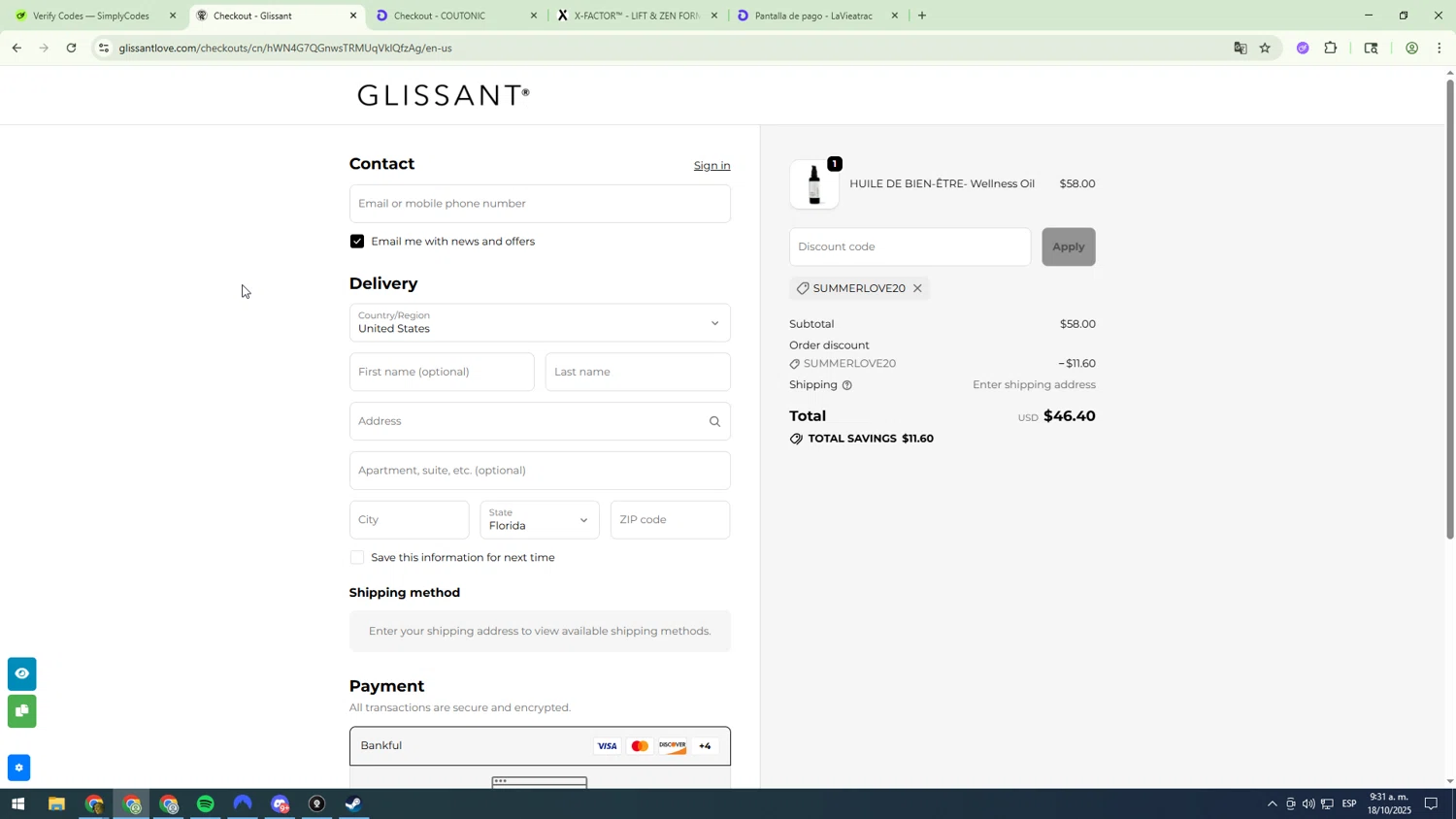1456x819 pixels.
Task: Close the Checkout Glissant tab
Action: click(x=353, y=16)
